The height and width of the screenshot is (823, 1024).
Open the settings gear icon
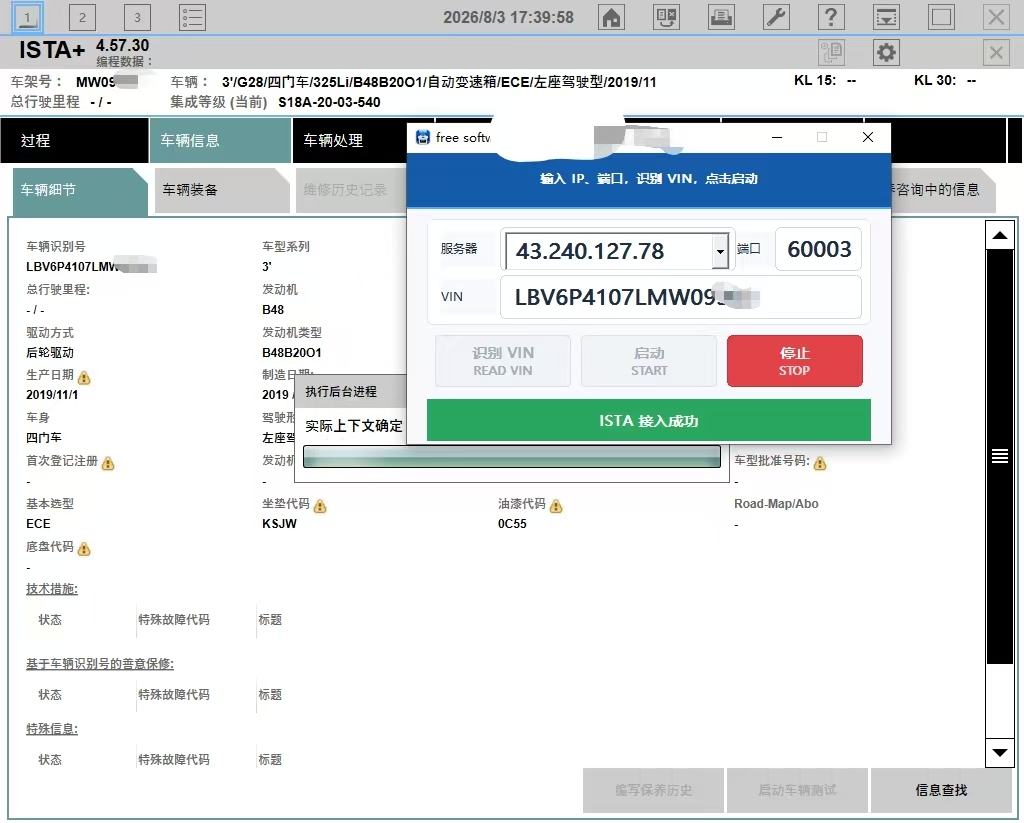pyautogui.click(x=886, y=52)
